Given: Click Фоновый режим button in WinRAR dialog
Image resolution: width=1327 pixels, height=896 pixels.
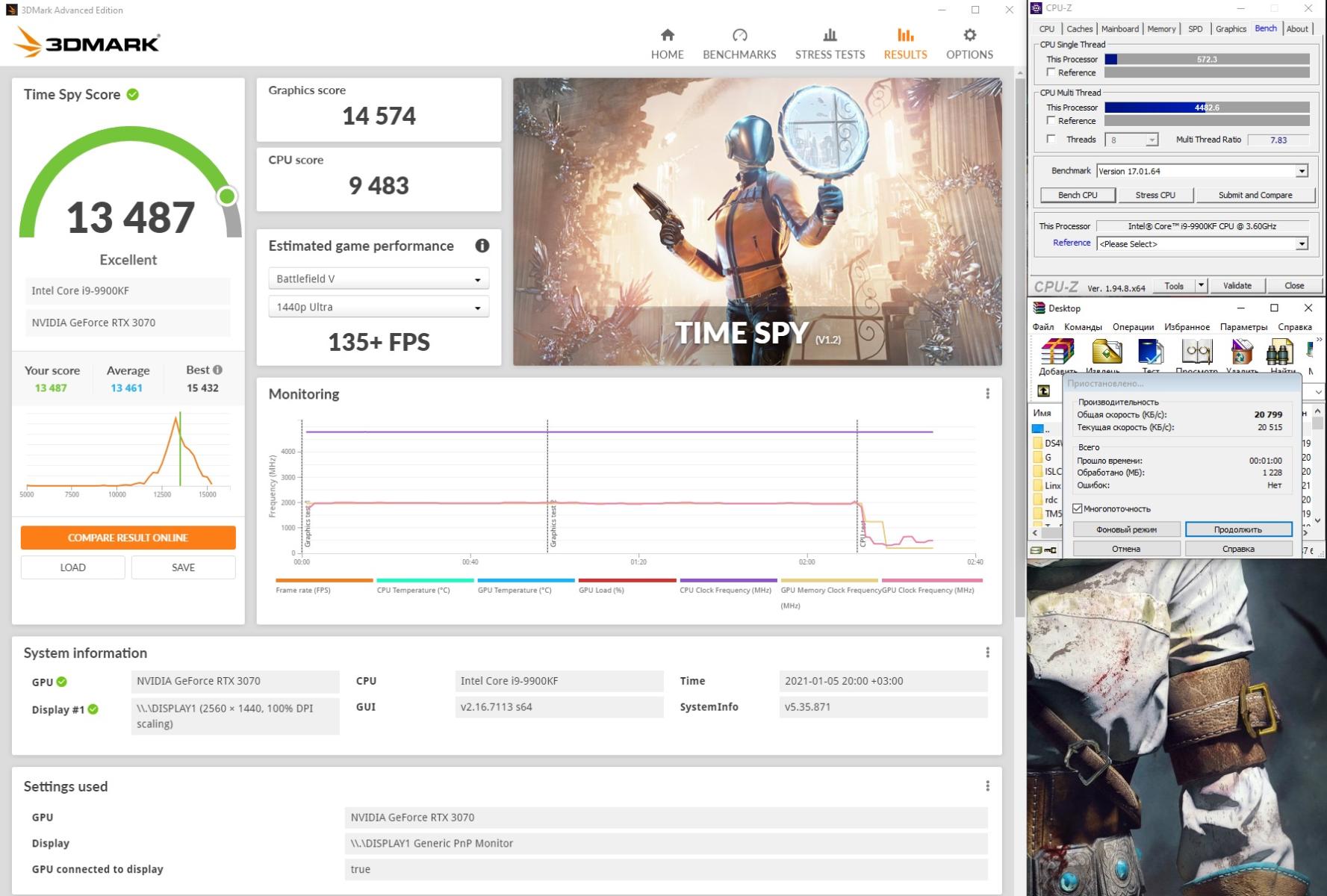Looking at the screenshot, I should click(1126, 529).
